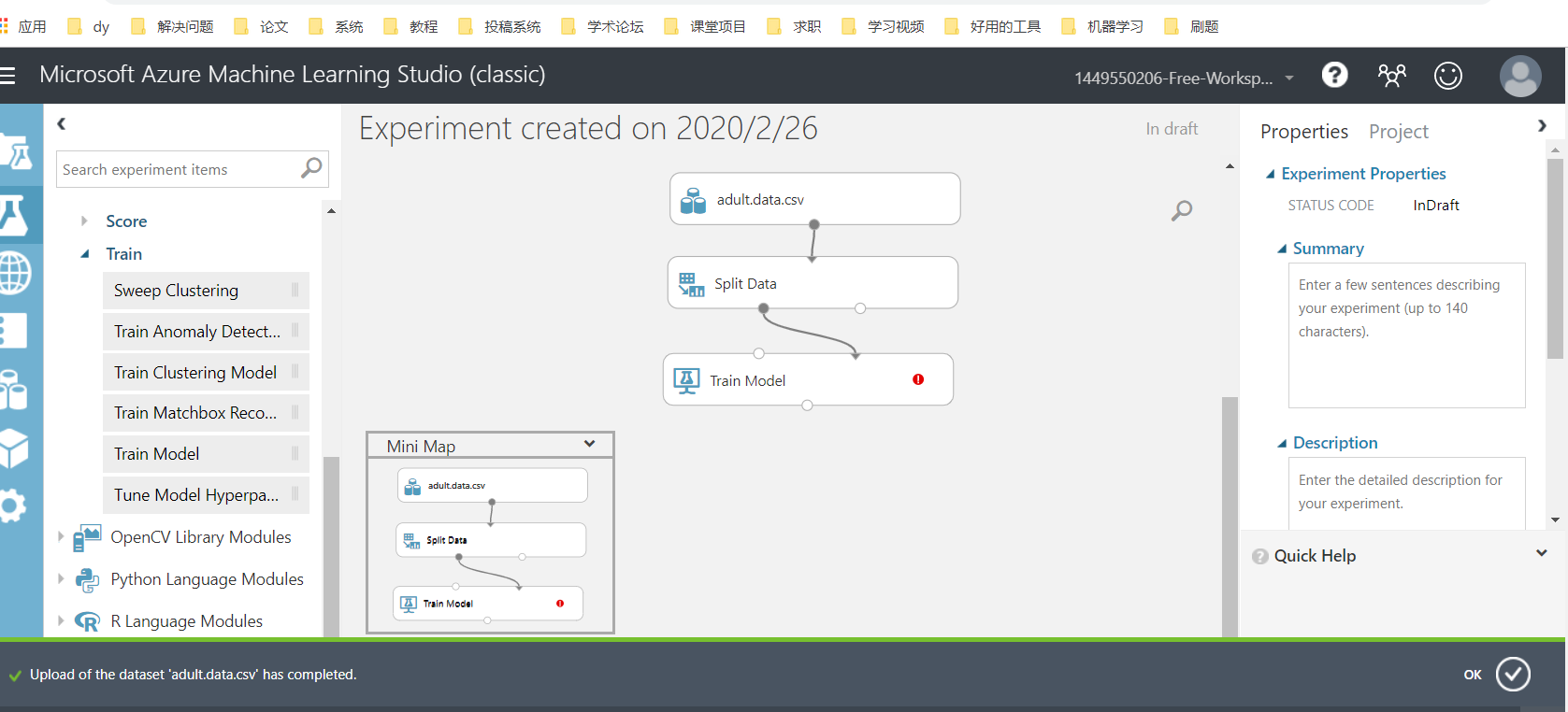Select Train Matchbox Recommender module
The width and height of the screenshot is (1568, 712).
206,413
